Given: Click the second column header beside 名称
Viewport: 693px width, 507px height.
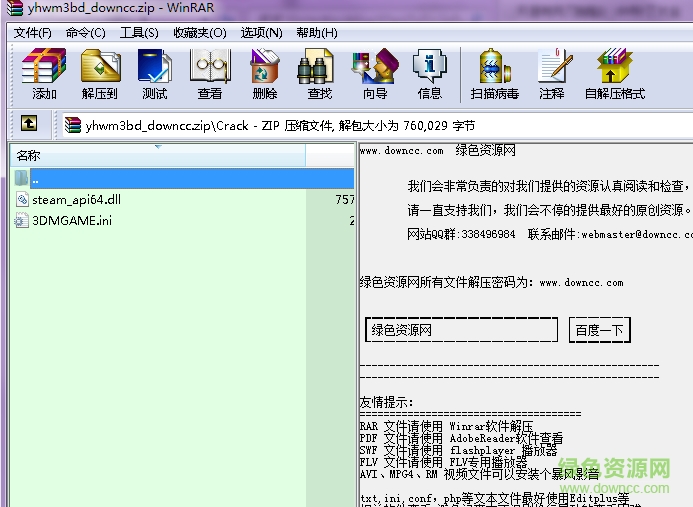Looking at the screenshot, I should [330, 155].
